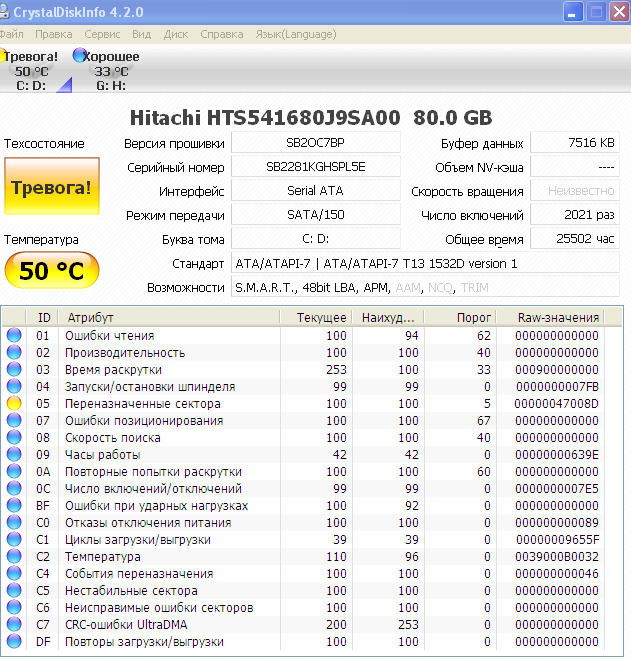The image size is (631, 660).
Task: Click the Текущее column header
Action: click(316, 317)
